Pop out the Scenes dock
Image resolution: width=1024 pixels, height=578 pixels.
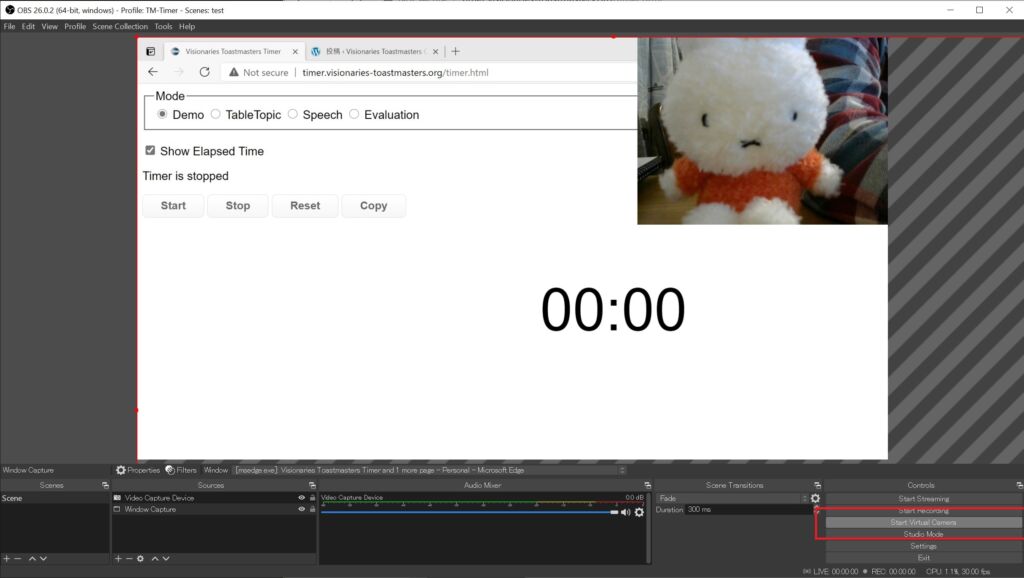[x=105, y=485]
